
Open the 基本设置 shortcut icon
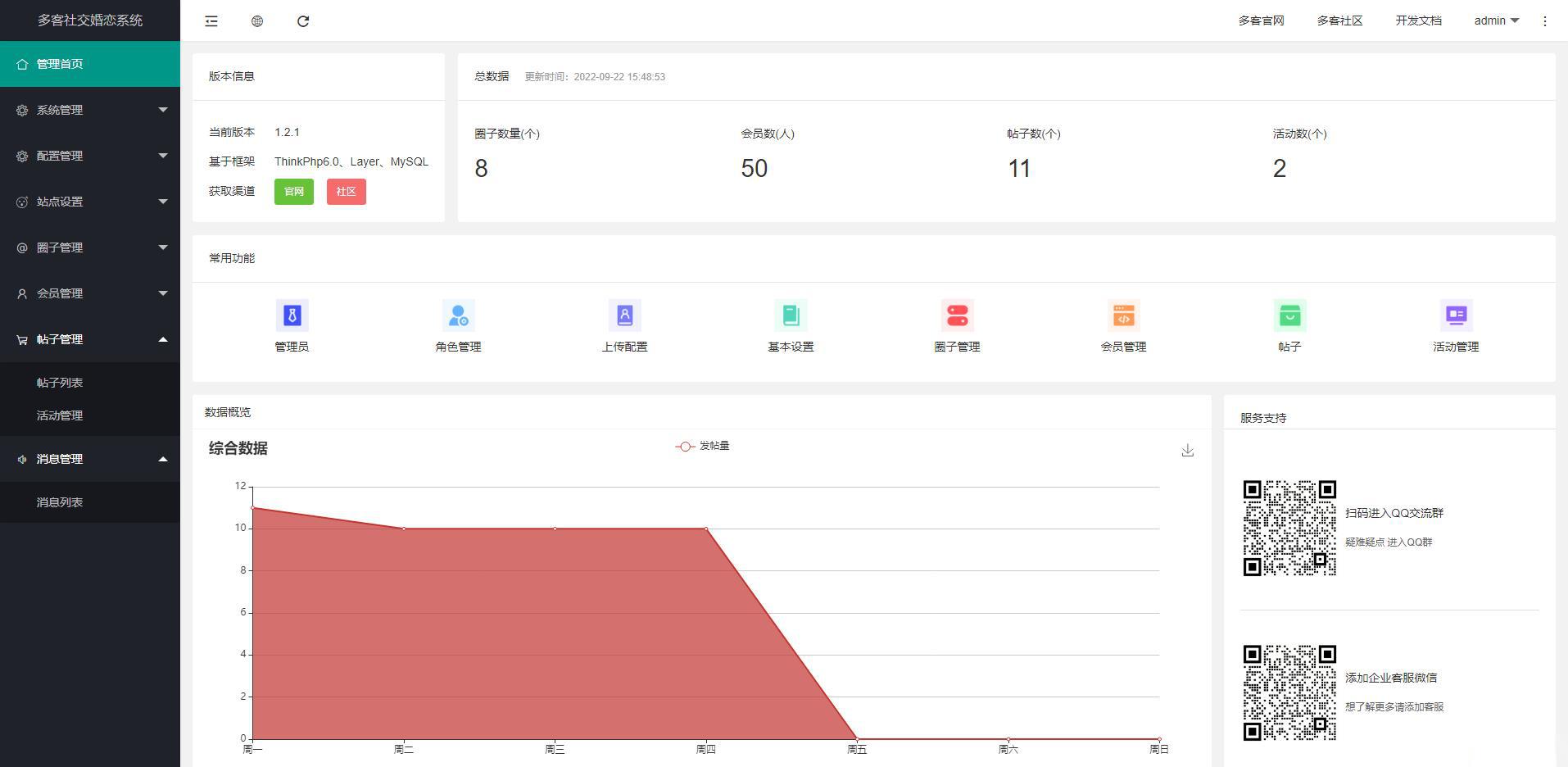[x=791, y=315]
